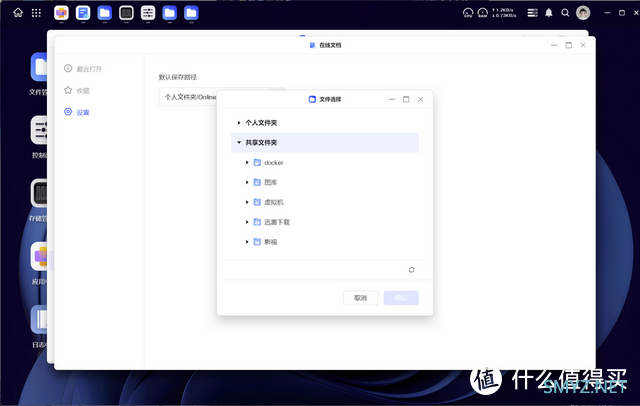The height and width of the screenshot is (406, 640).
Task: Go to the home desktop icon
Action: coord(18,13)
